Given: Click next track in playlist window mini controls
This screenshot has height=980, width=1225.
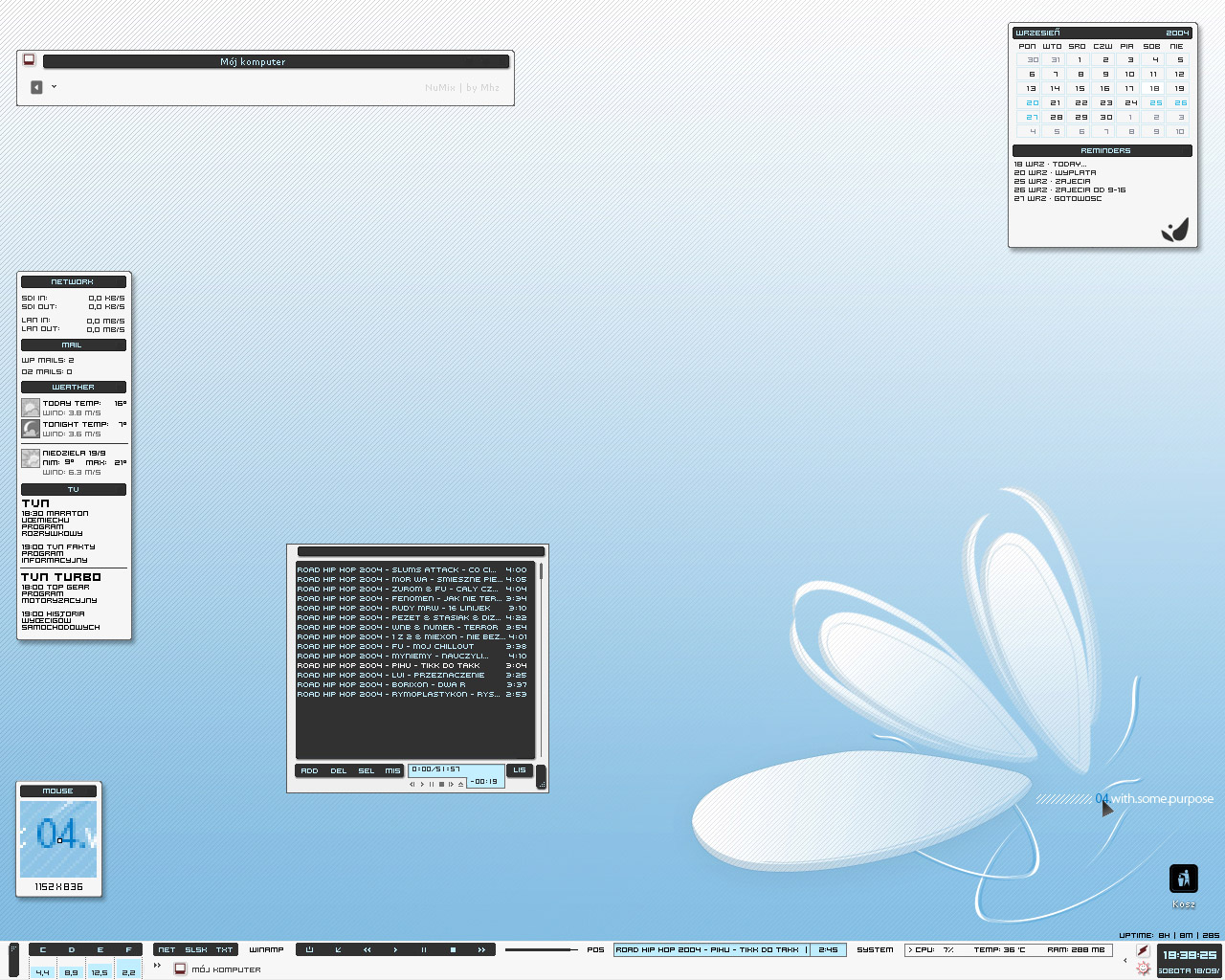Looking at the screenshot, I should (x=451, y=784).
